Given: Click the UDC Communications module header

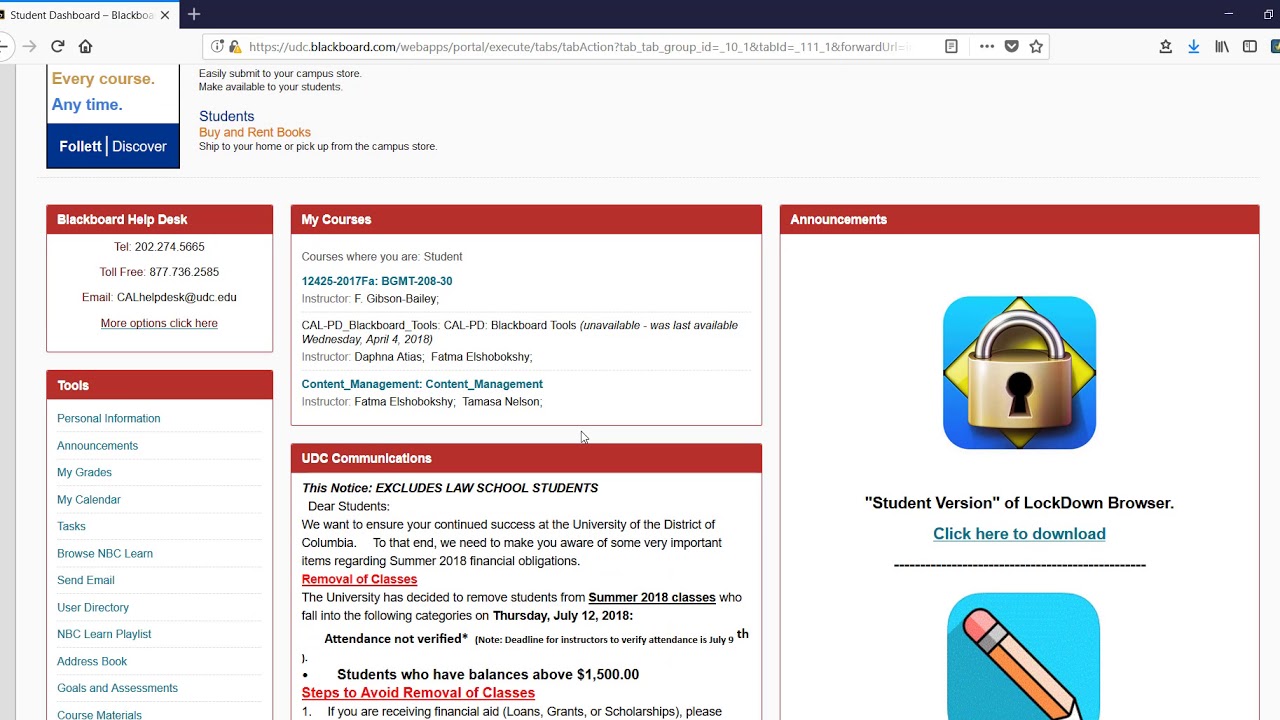Looking at the screenshot, I should pyautogui.click(x=526, y=458).
